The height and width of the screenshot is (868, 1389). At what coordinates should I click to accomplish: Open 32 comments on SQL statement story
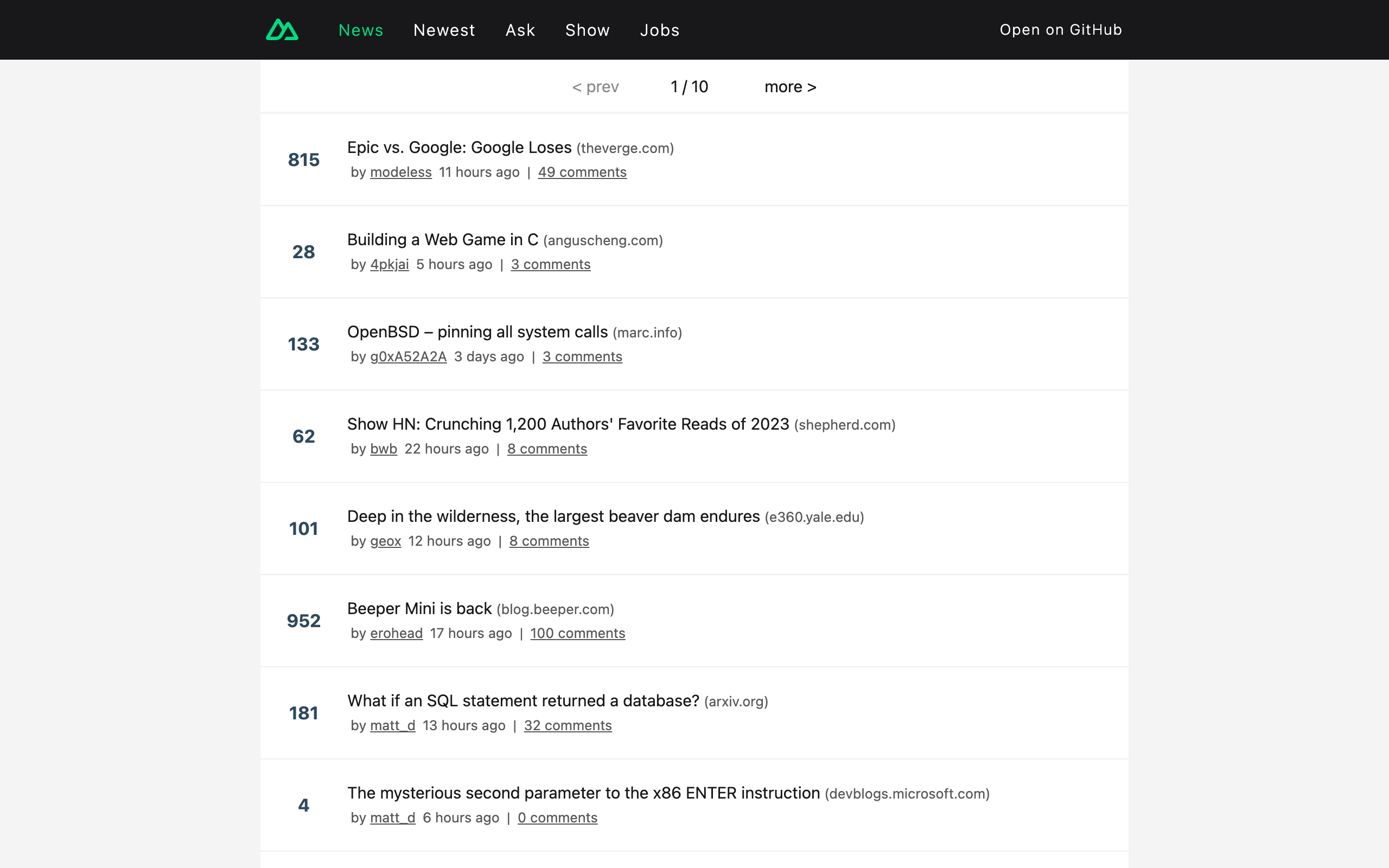point(568,725)
